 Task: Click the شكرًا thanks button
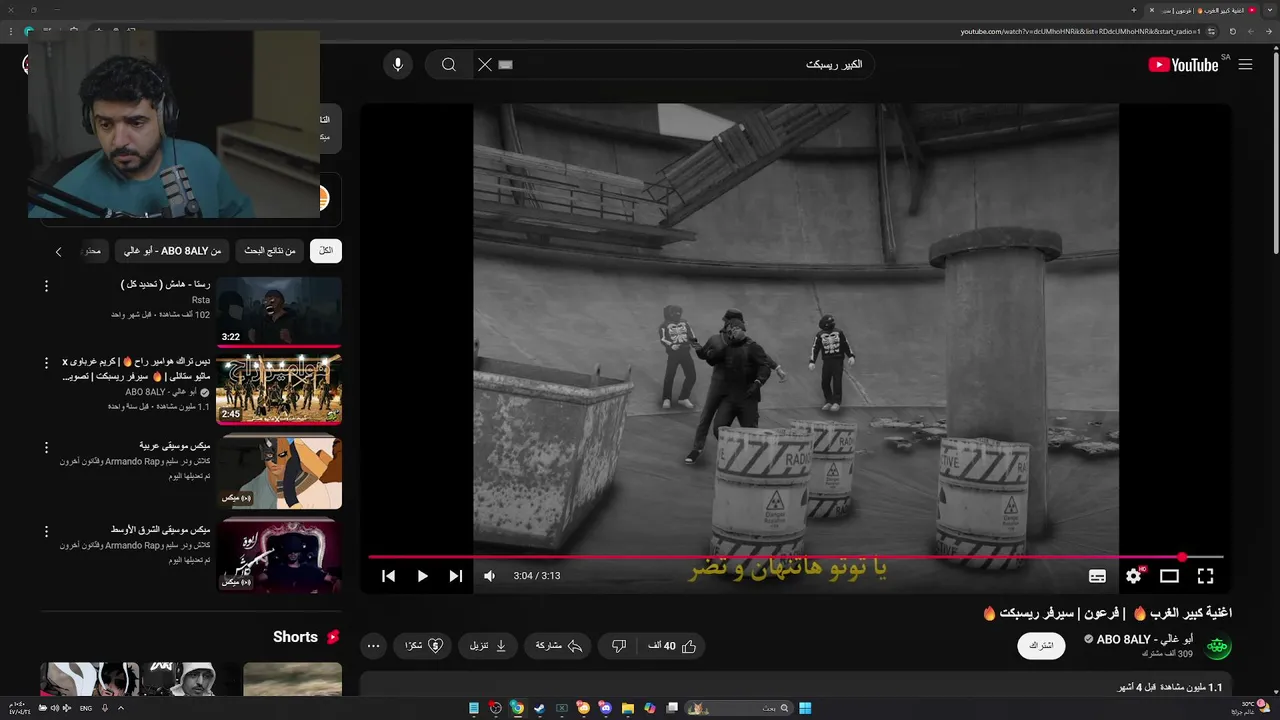pyautogui.click(x=423, y=646)
